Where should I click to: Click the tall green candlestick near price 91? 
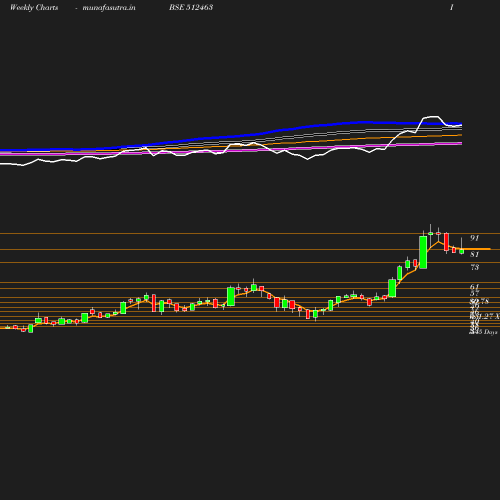point(423,252)
